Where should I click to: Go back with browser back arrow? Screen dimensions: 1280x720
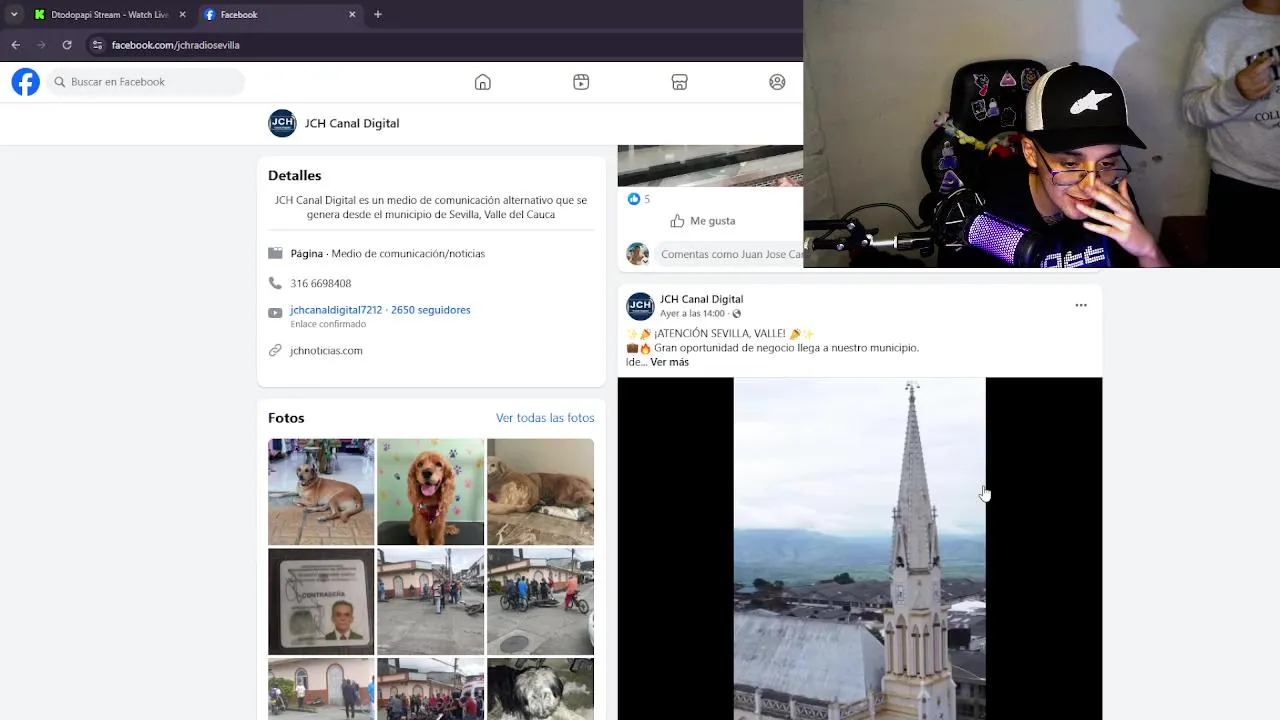tap(15, 45)
